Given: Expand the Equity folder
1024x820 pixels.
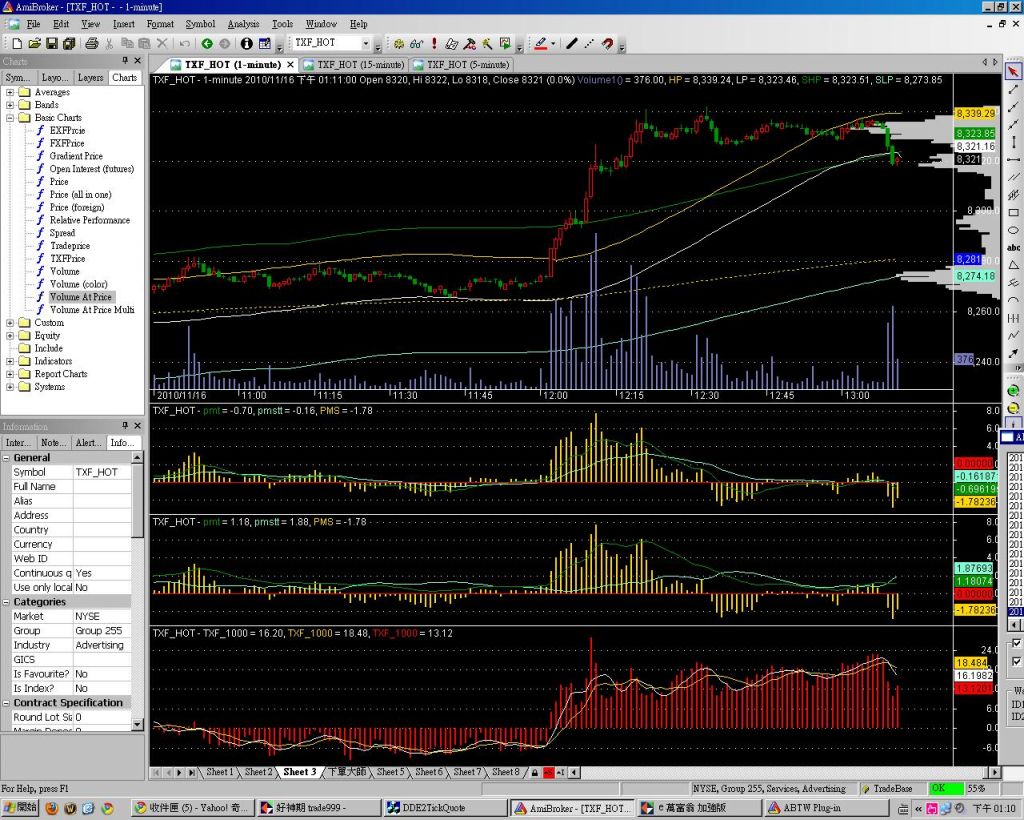Looking at the screenshot, I should pyautogui.click(x=10, y=336).
